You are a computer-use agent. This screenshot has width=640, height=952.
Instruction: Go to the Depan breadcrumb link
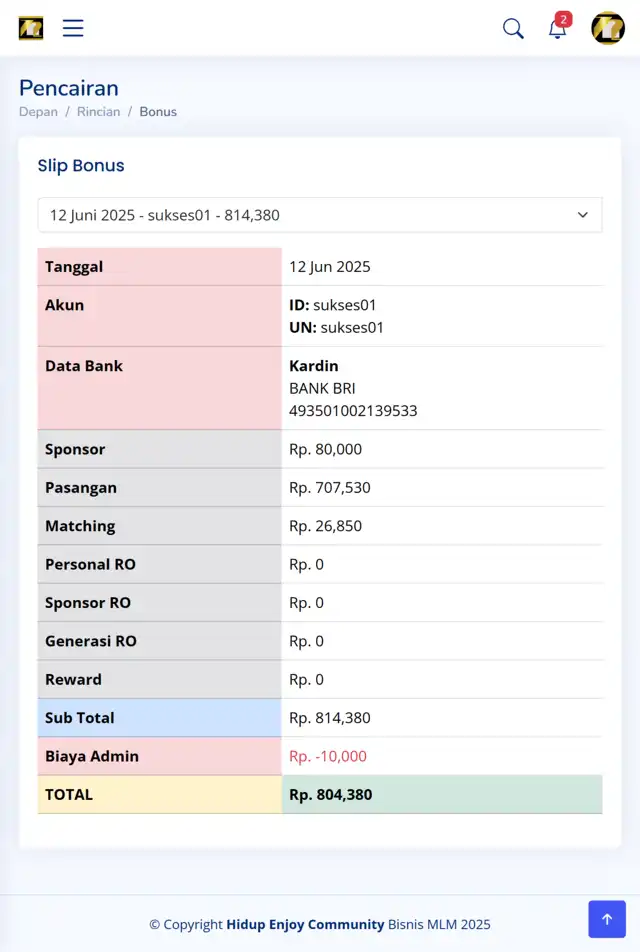click(x=38, y=112)
